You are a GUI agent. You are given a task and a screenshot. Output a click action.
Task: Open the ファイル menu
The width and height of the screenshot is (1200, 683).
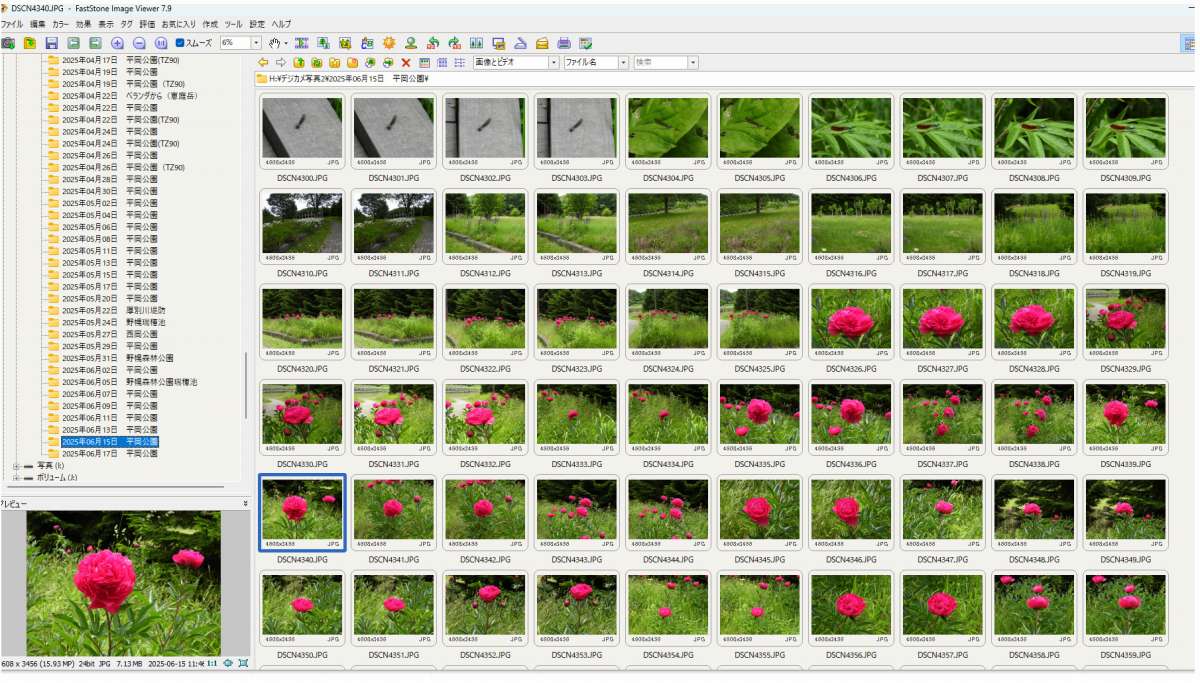click(x=12, y=23)
